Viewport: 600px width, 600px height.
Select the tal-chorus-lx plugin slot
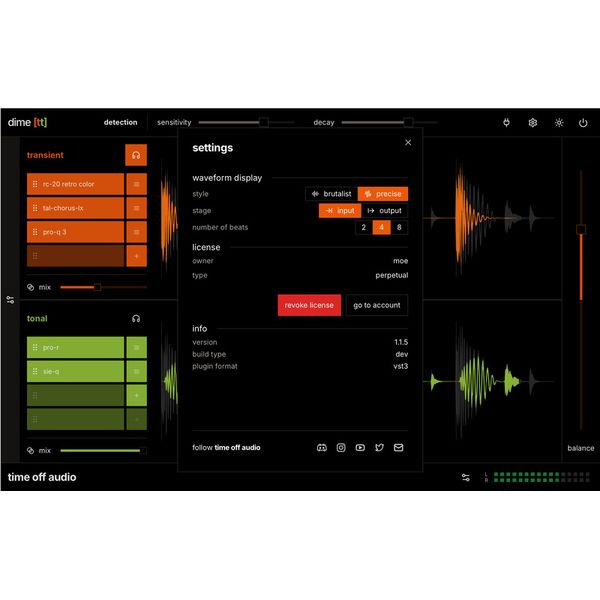75,208
